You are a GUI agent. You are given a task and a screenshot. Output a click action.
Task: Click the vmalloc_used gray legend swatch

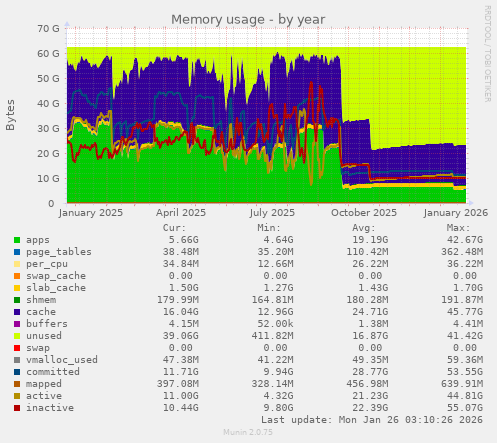tap(17, 360)
